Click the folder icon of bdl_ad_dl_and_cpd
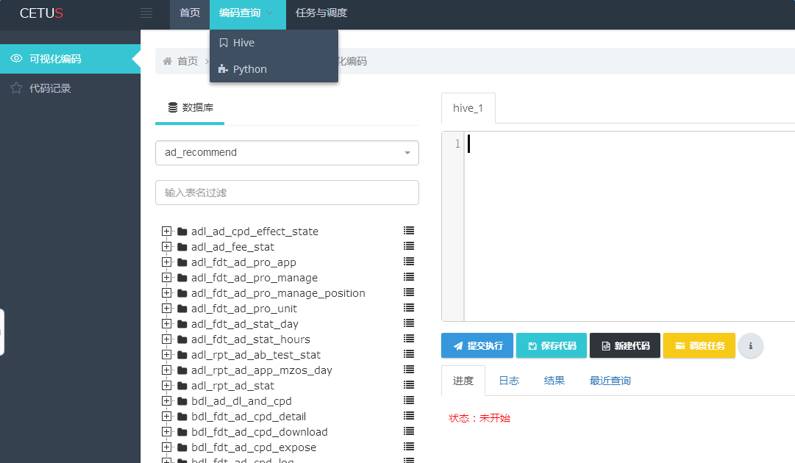The width and height of the screenshot is (795, 463). click(x=183, y=401)
